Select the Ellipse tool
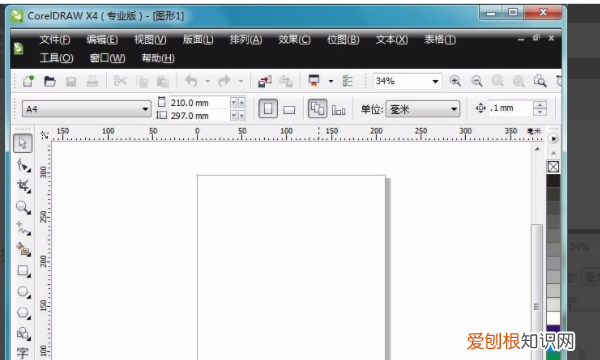 click(x=23, y=292)
